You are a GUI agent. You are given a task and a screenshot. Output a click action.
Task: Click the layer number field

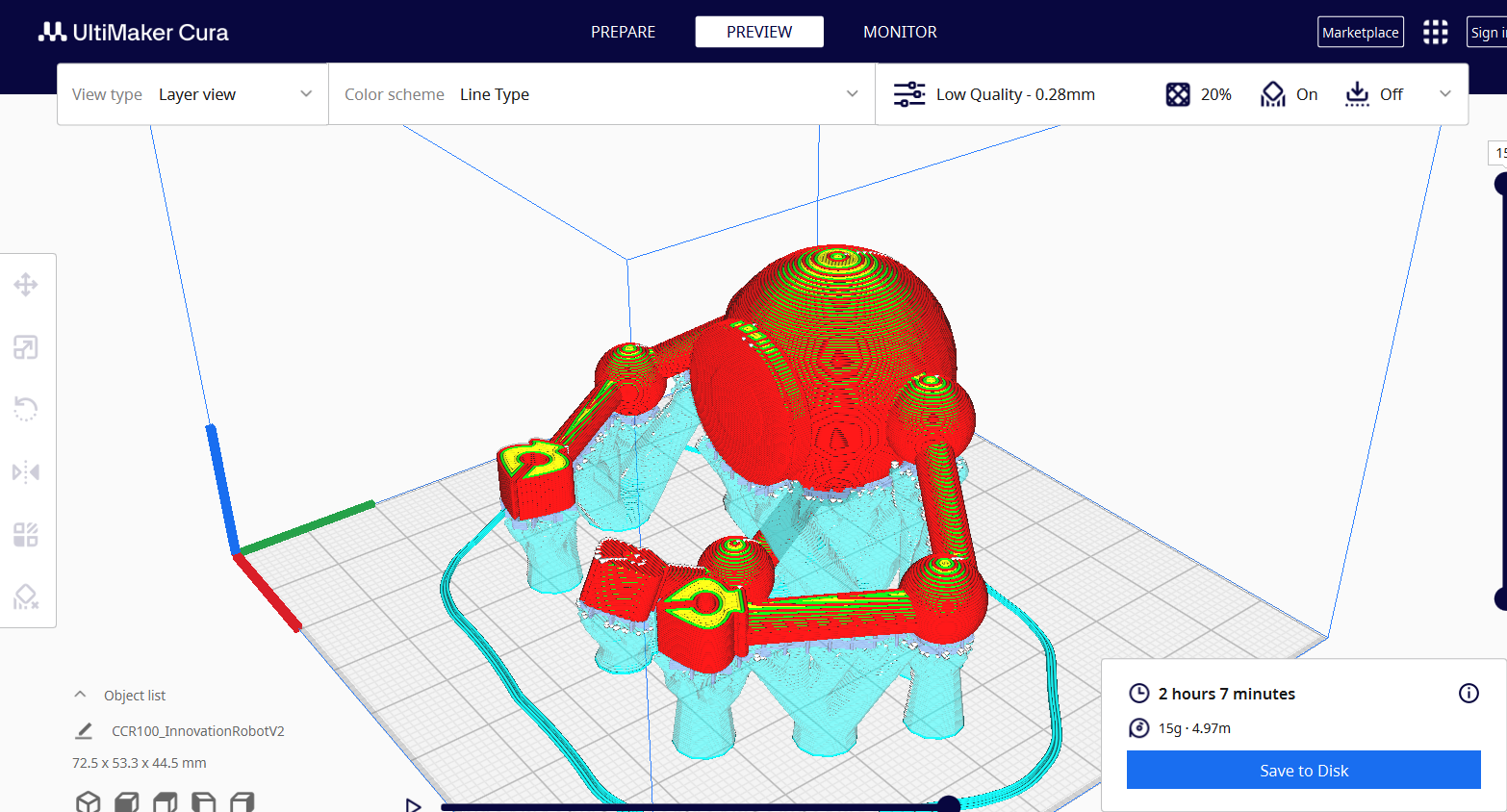[x=1498, y=153]
